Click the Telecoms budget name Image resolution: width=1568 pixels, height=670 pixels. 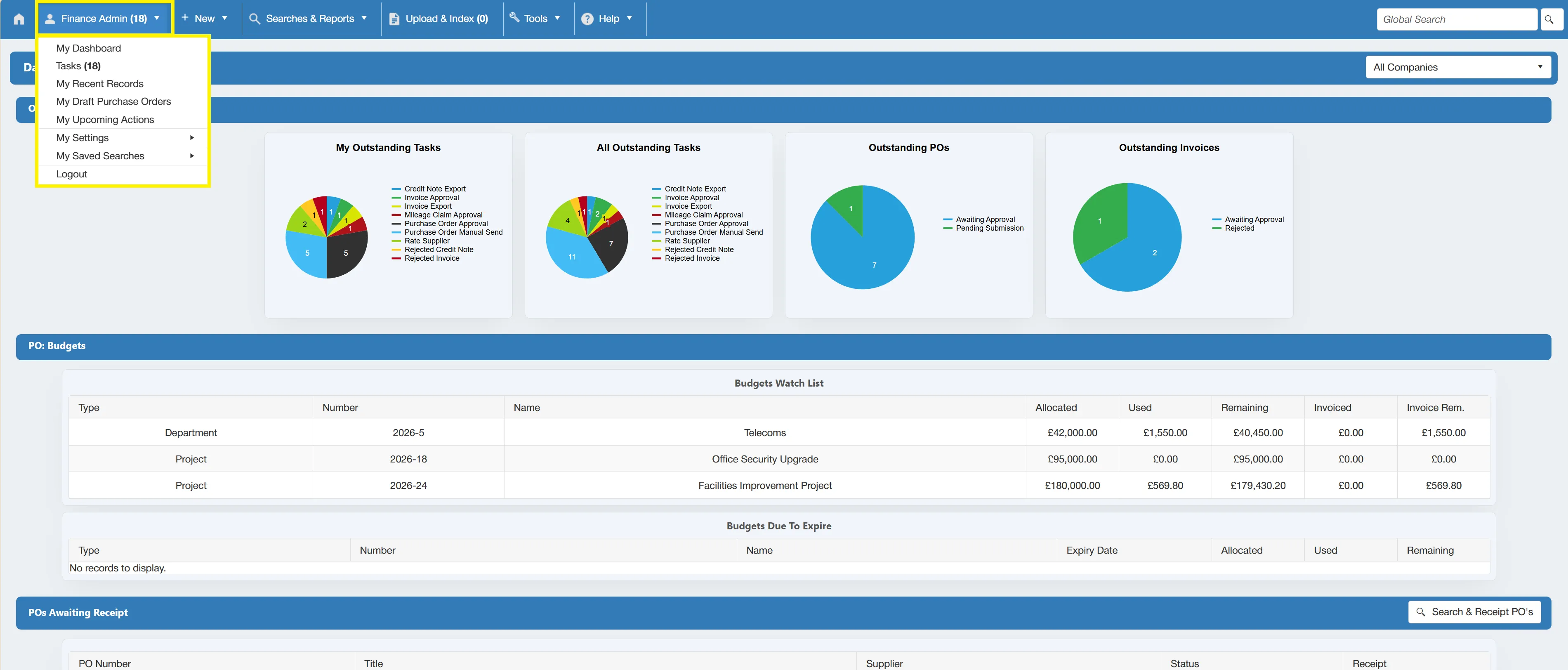764,433
